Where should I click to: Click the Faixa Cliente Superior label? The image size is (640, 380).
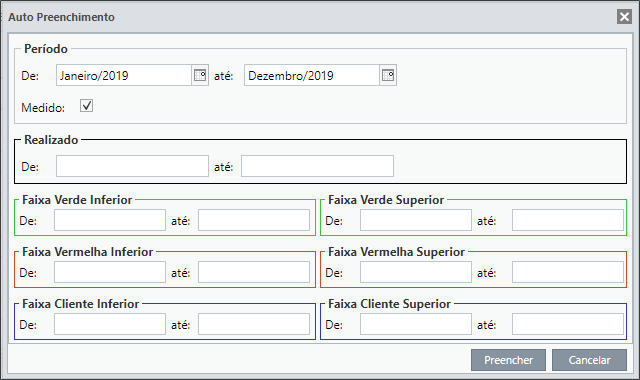[389, 304]
